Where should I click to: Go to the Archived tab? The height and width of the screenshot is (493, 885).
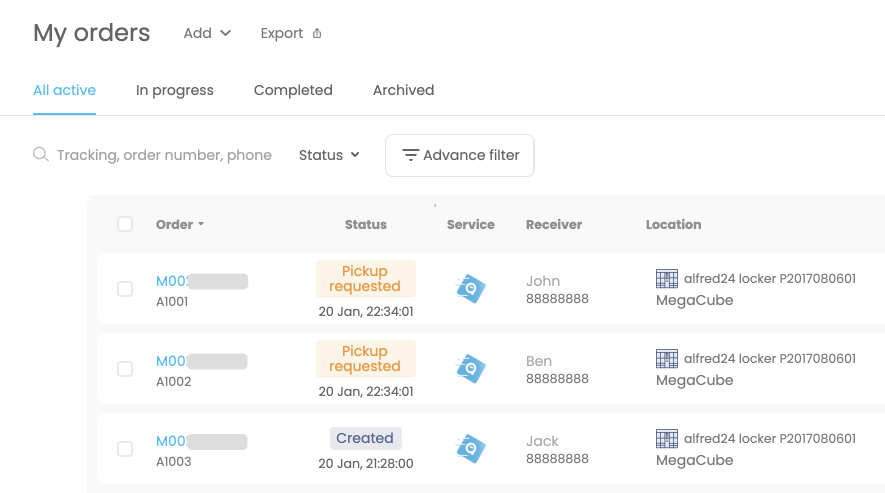click(403, 90)
